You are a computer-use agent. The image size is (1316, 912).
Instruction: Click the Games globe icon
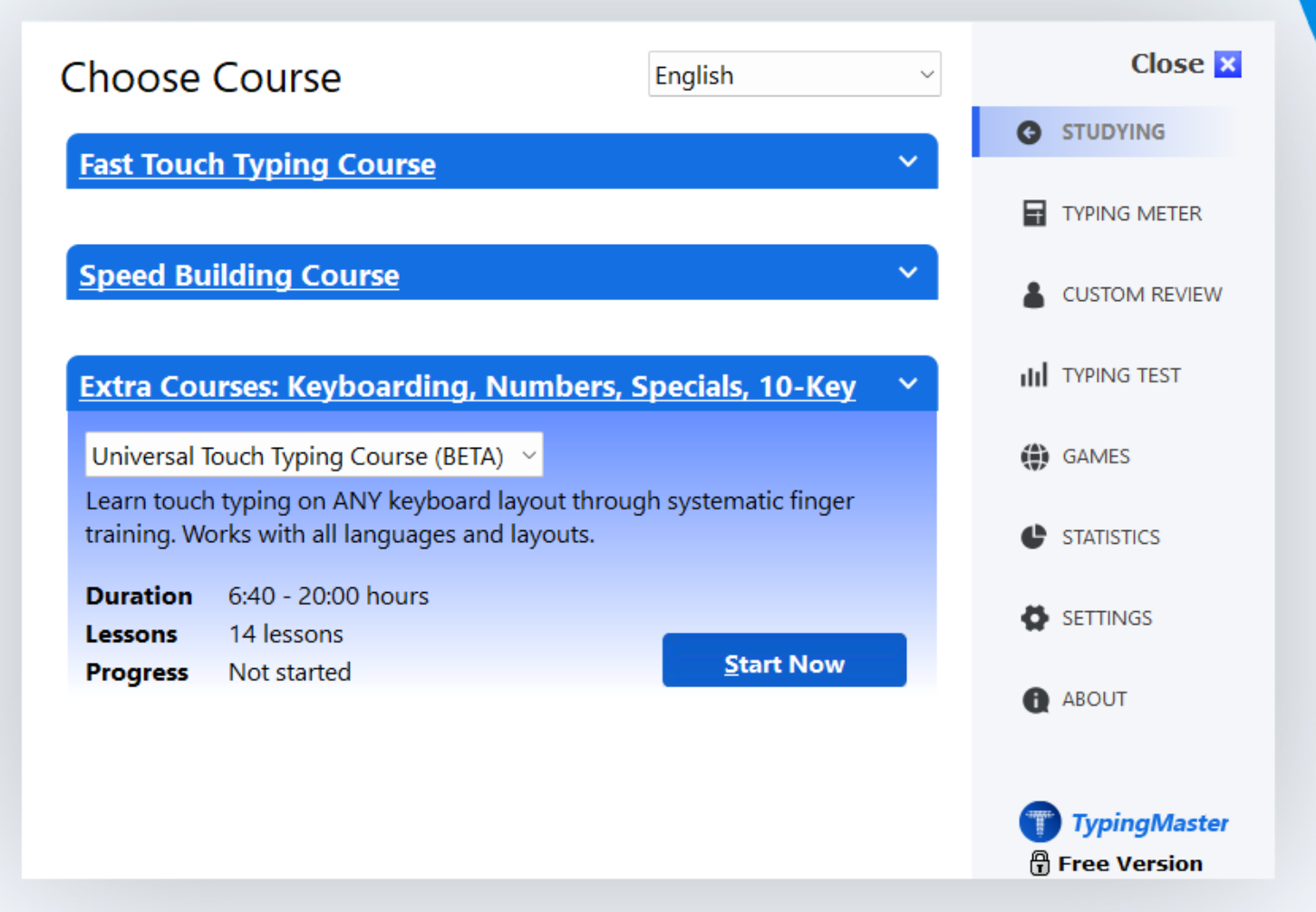coord(1034,456)
